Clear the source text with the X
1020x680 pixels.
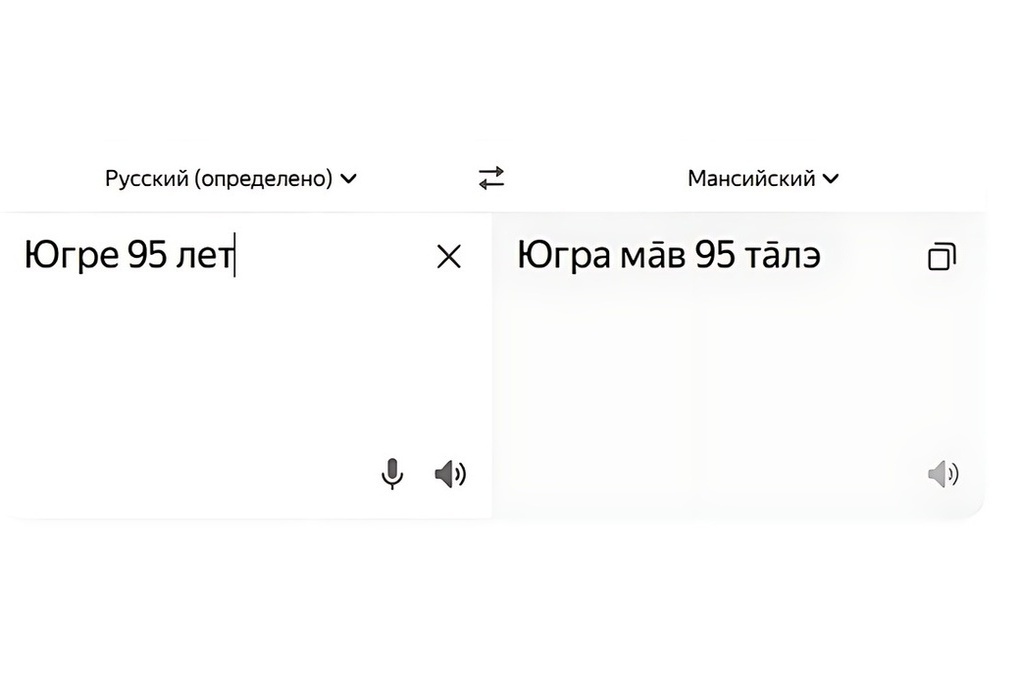(x=449, y=257)
